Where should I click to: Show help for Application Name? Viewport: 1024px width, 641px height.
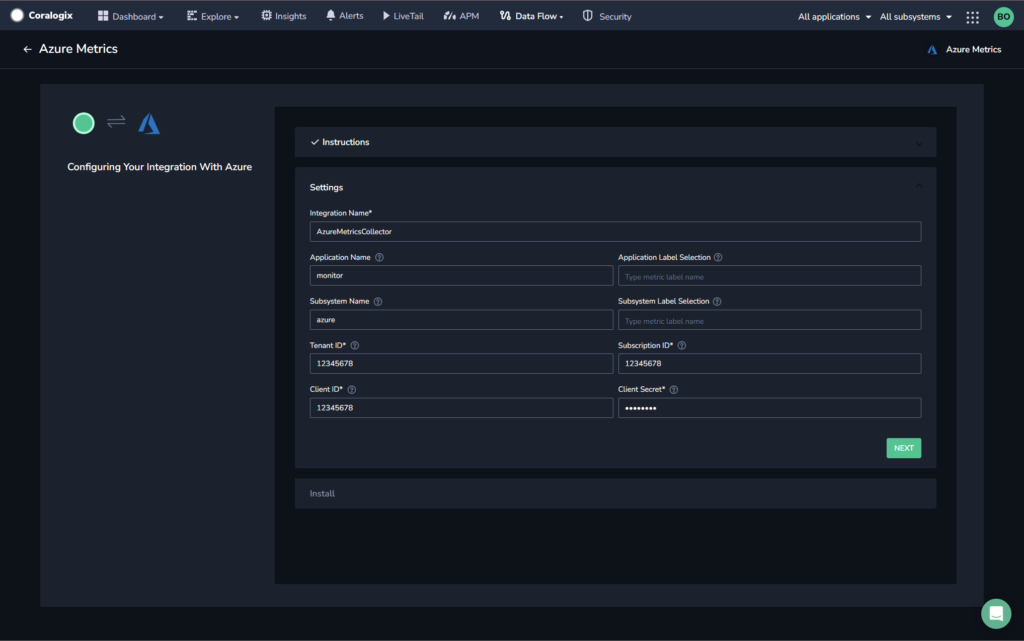tap(379, 257)
